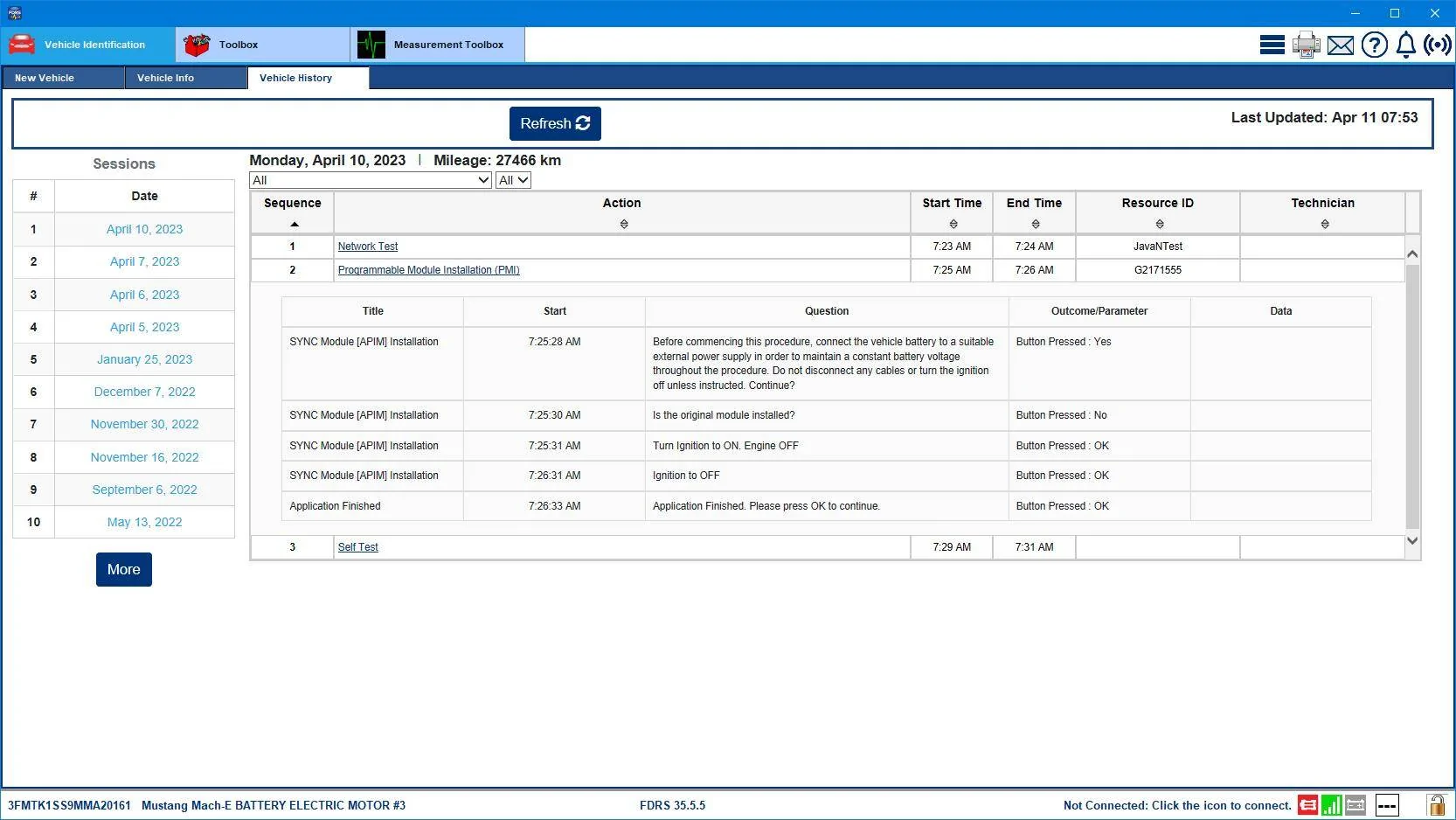
Task: Close the application window
Action: pyautogui.click(x=1434, y=13)
